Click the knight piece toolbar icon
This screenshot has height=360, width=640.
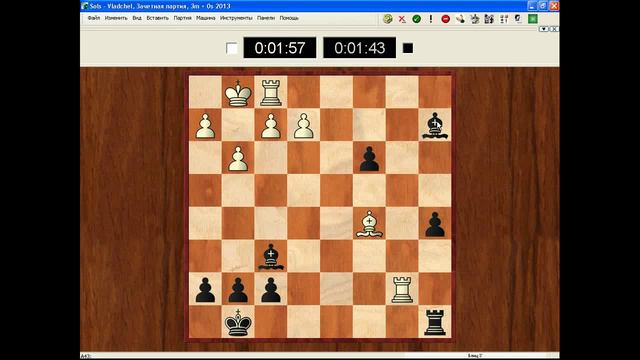click(518, 19)
